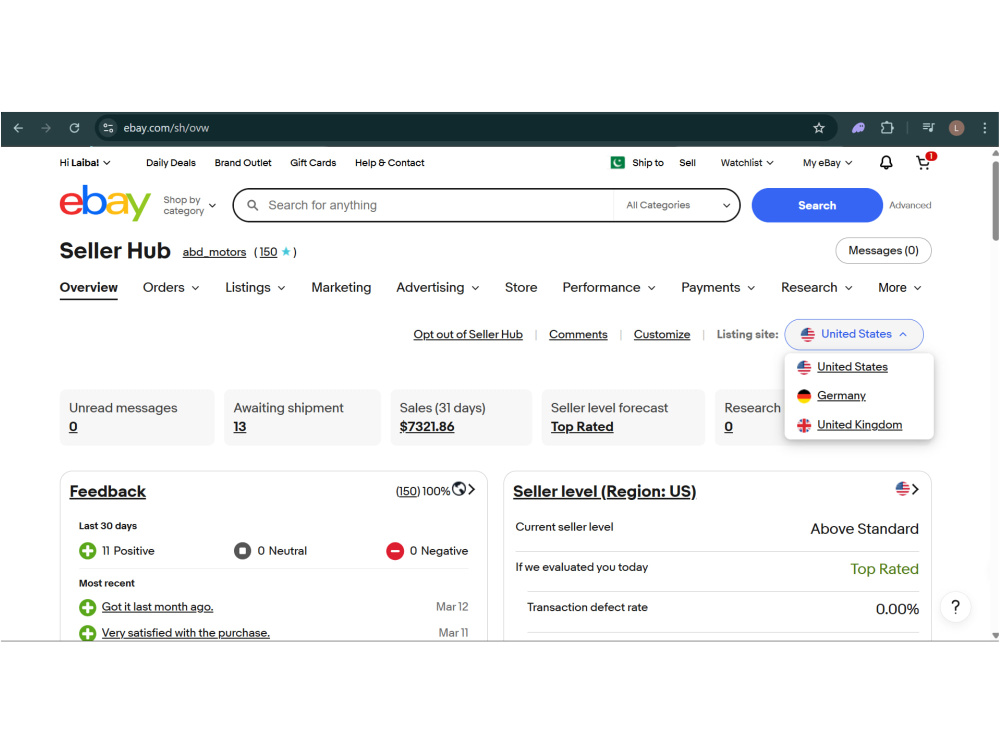The image size is (1000, 750).
Task: Open the media control icon in toolbar
Action: pos(928,128)
